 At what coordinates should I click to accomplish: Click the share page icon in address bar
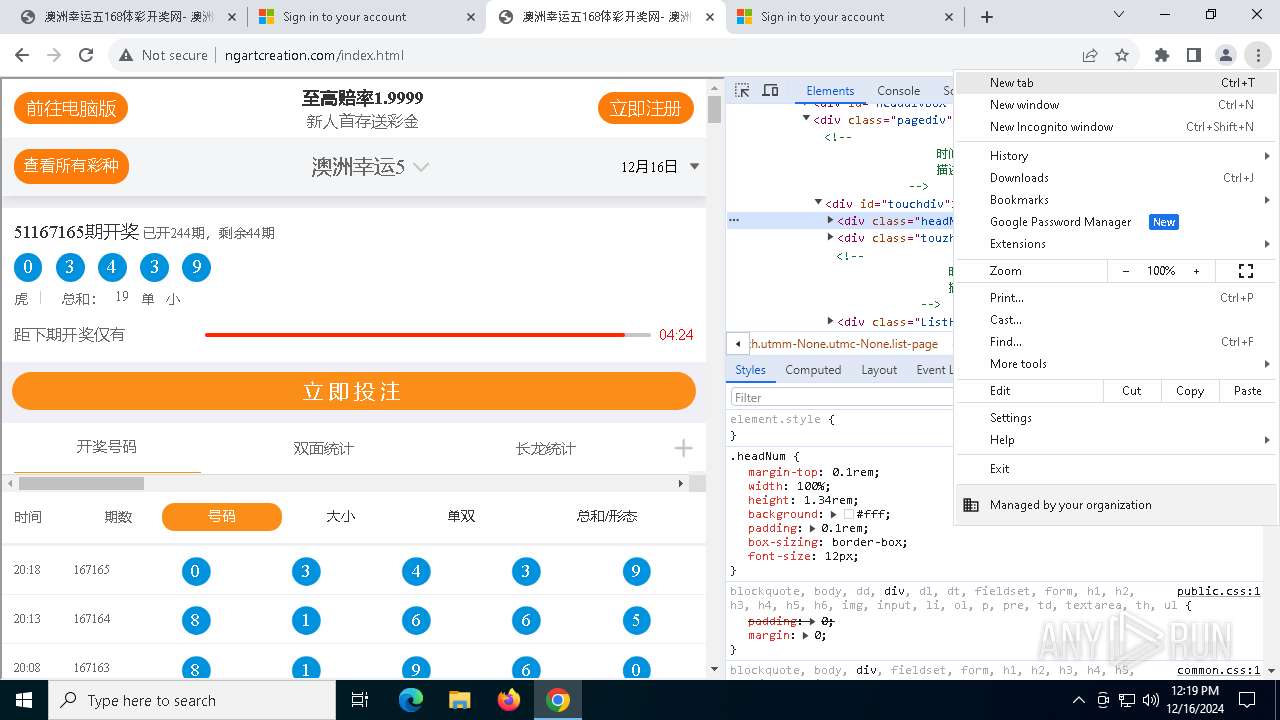pyautogui.click(x=1090, y=55)
